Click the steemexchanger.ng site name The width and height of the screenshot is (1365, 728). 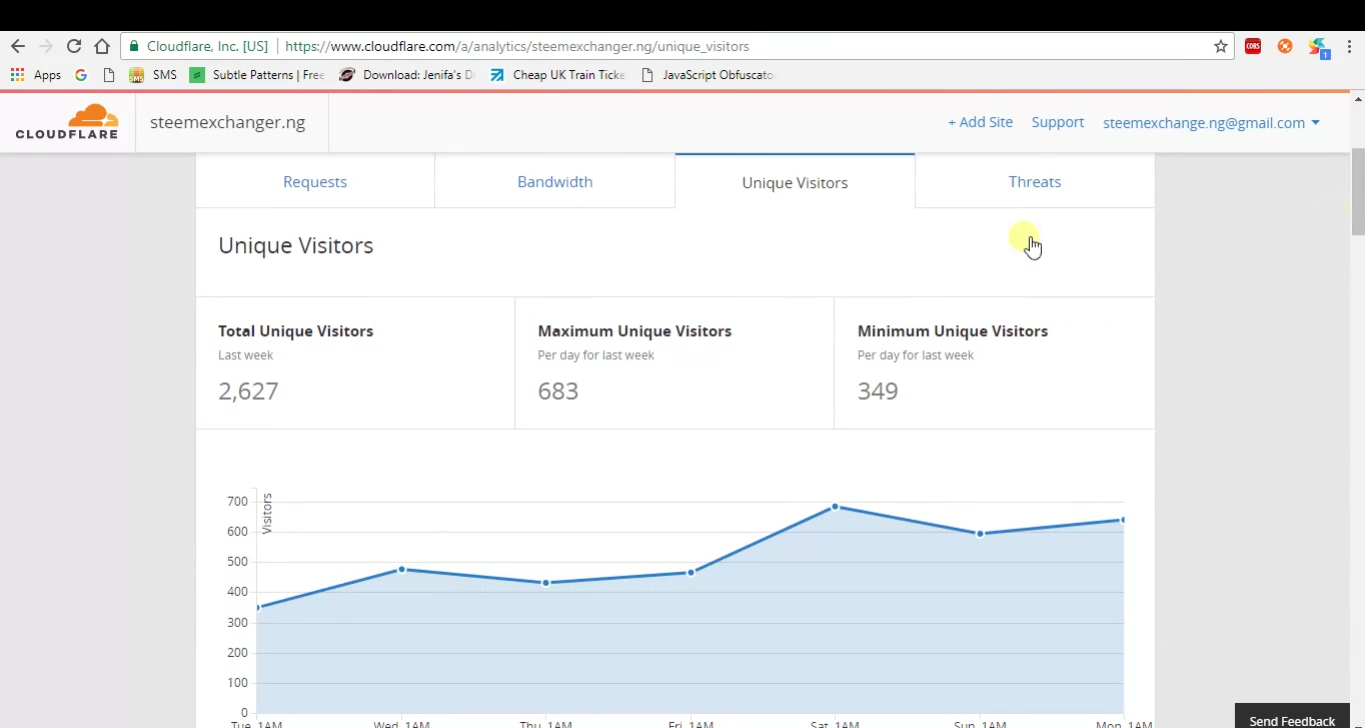(228, 122)
